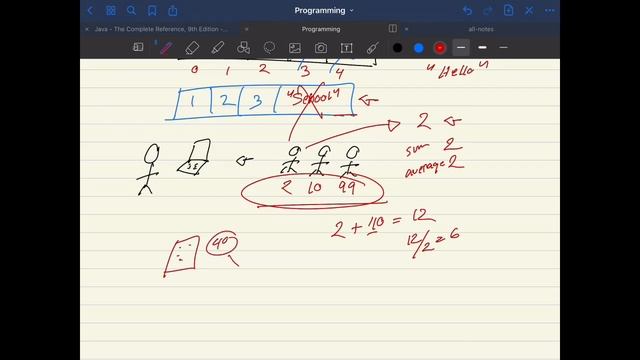Select the Eraser tool
Image resolution: width=640 pixels, height=360 pixels.
[192, 48]
